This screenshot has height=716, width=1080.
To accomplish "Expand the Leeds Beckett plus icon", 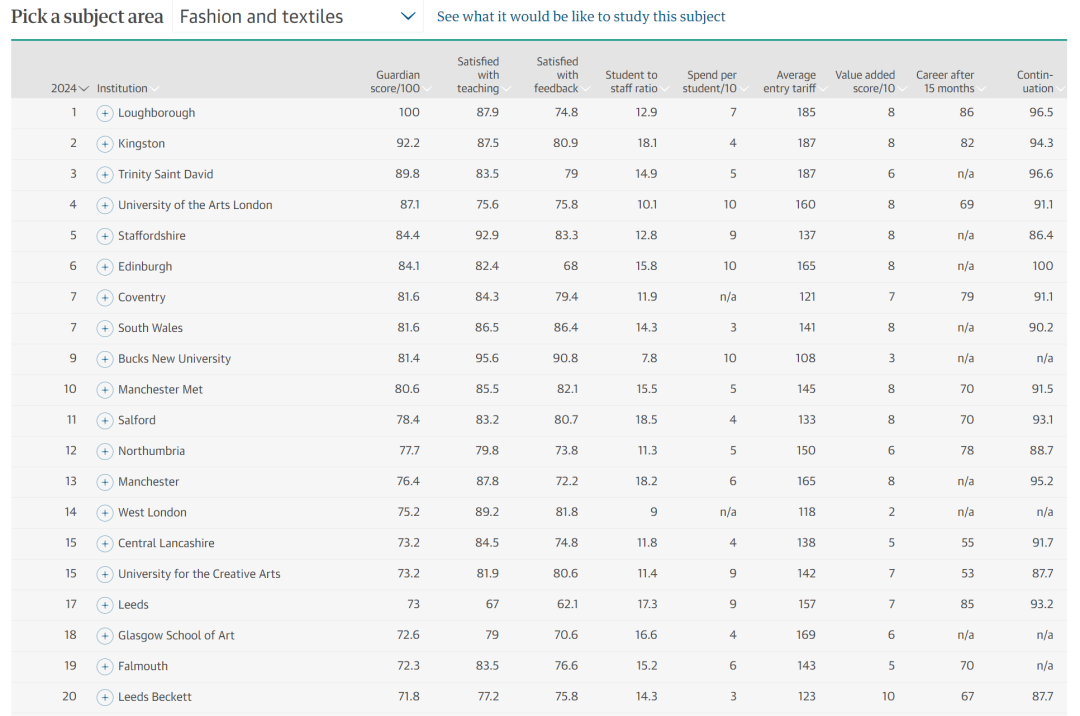I will [105, 697].
